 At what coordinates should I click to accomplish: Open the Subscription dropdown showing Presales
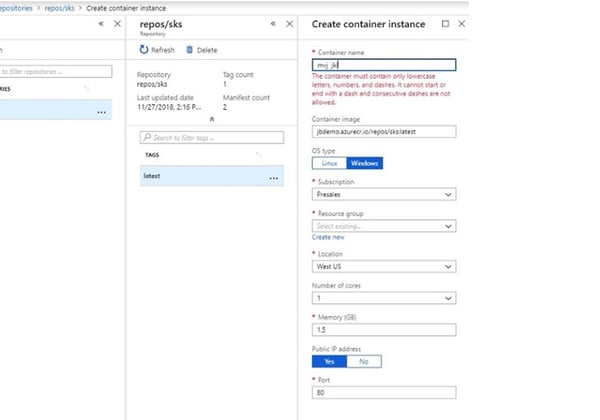(384, 194)
